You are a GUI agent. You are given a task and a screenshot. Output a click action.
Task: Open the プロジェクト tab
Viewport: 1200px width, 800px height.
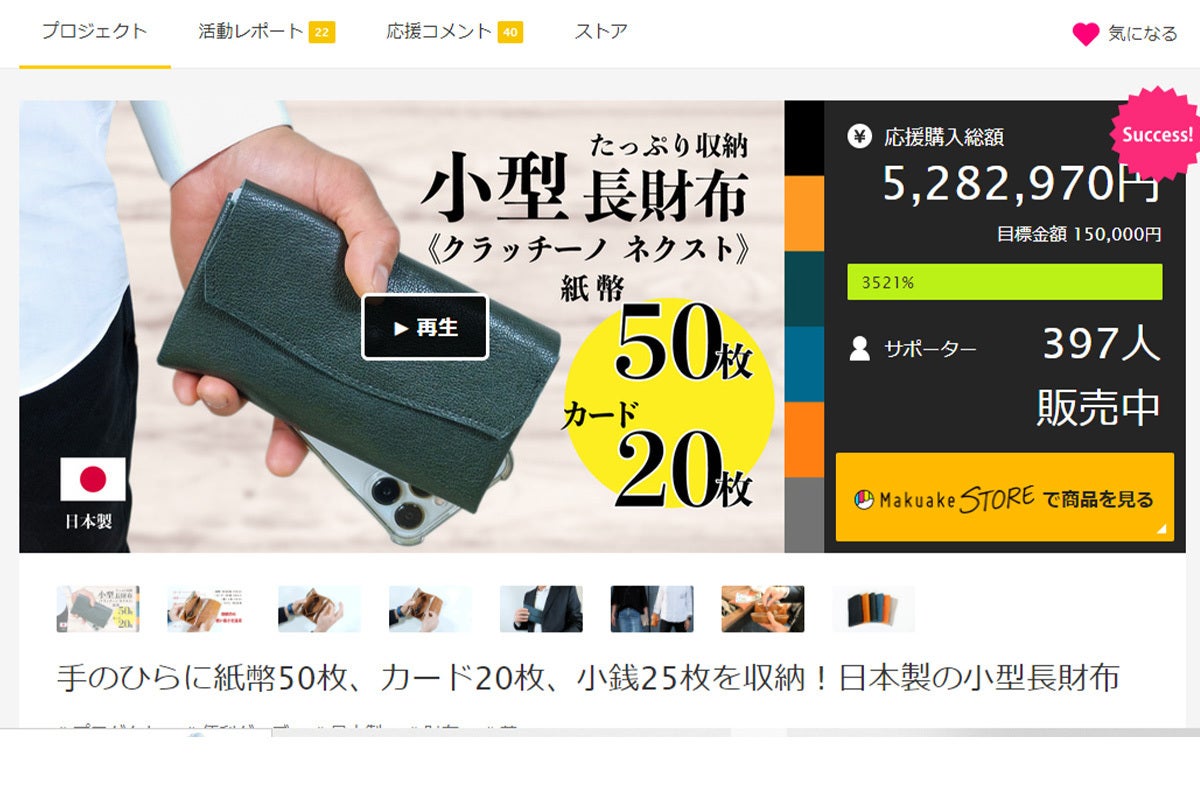(95, 32)
